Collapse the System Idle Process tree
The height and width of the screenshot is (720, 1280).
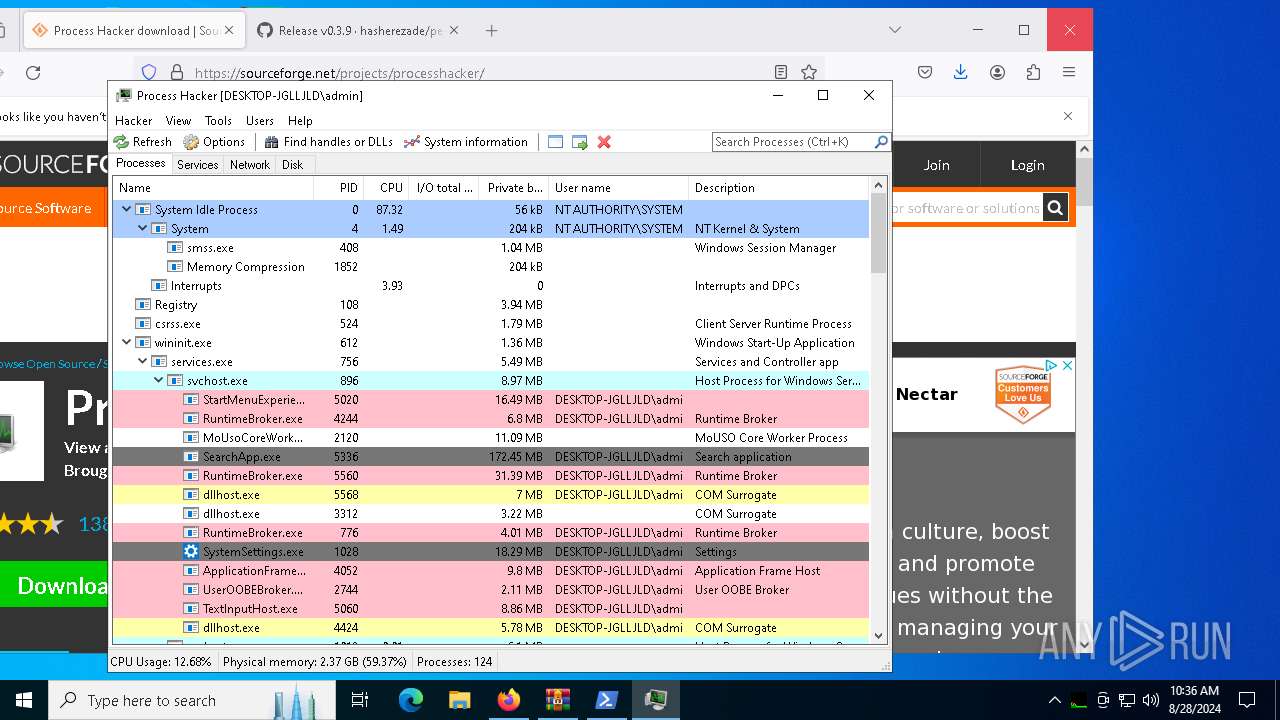[127, 209]
